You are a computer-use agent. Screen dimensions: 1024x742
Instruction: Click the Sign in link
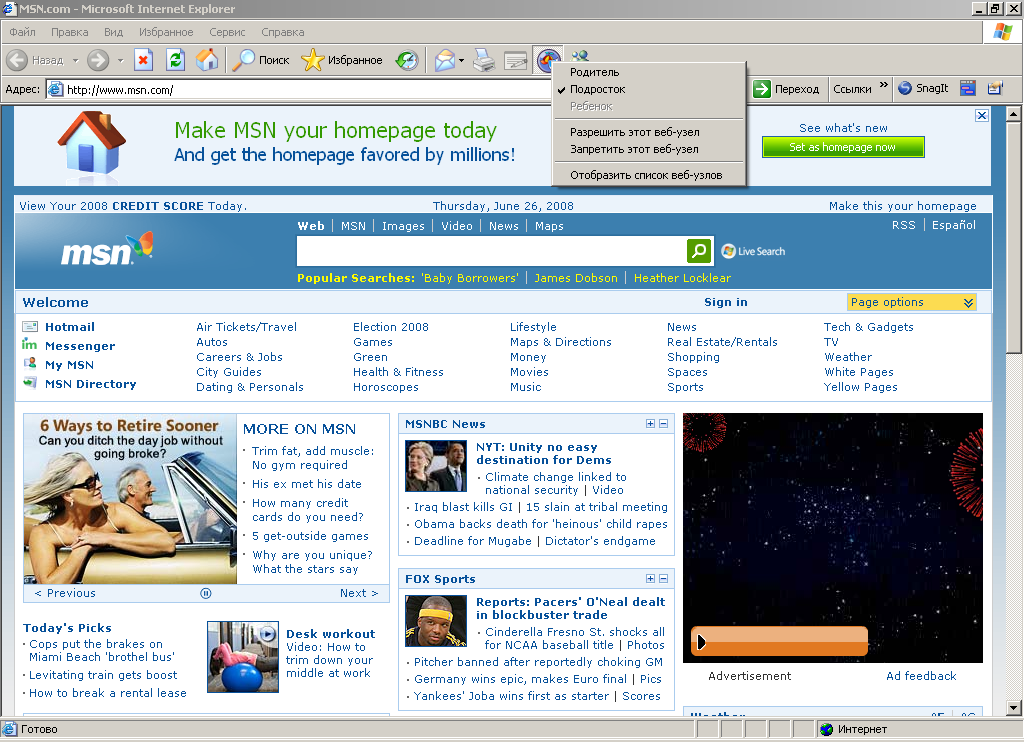click(726, 302)
